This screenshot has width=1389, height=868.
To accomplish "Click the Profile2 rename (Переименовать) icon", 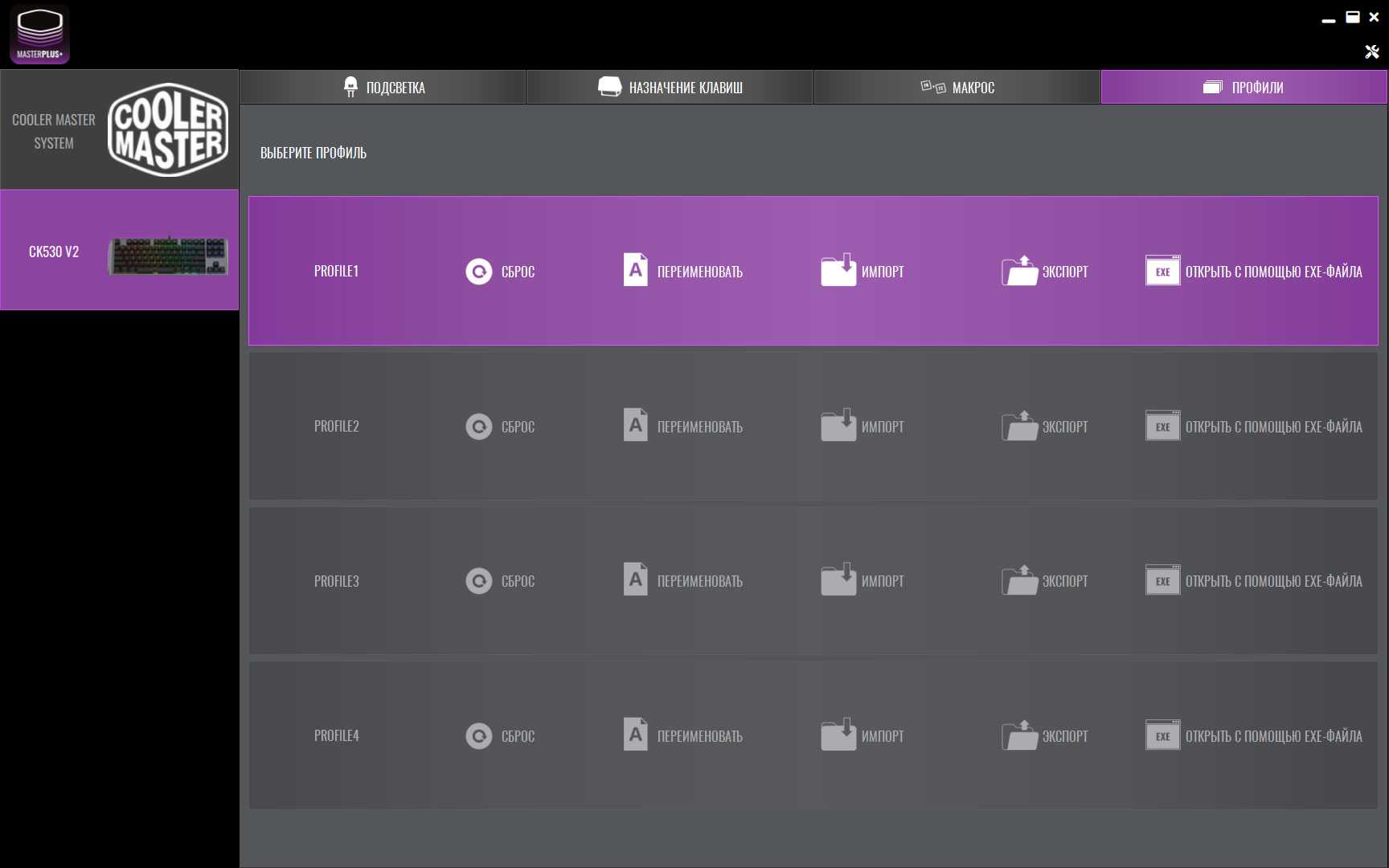I will (x=635, y=425).
